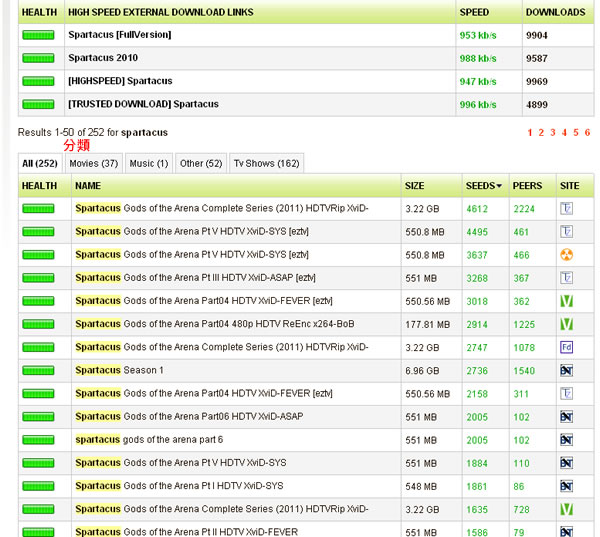Image resolution: width=600 pixels, height=537 pixels.
Task: Click site icon in Part06 XviD-ASAP row
Action: [x=567, y=416]
